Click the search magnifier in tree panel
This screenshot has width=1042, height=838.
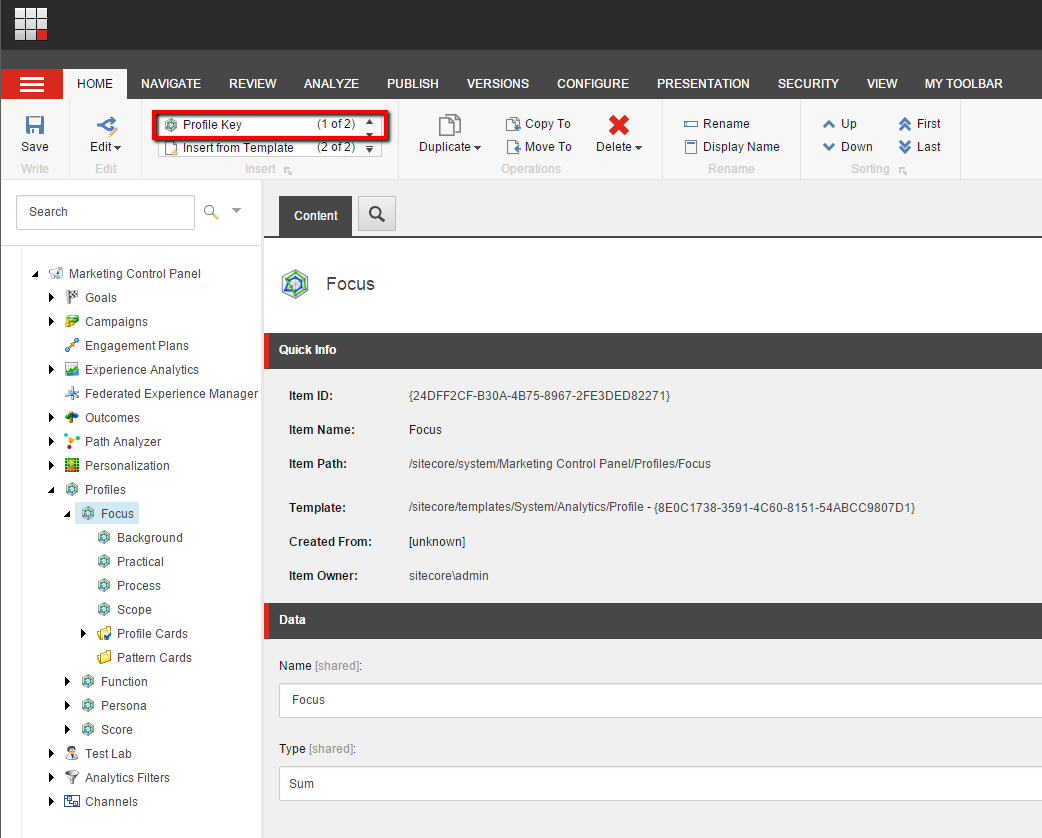click(211, 212)
